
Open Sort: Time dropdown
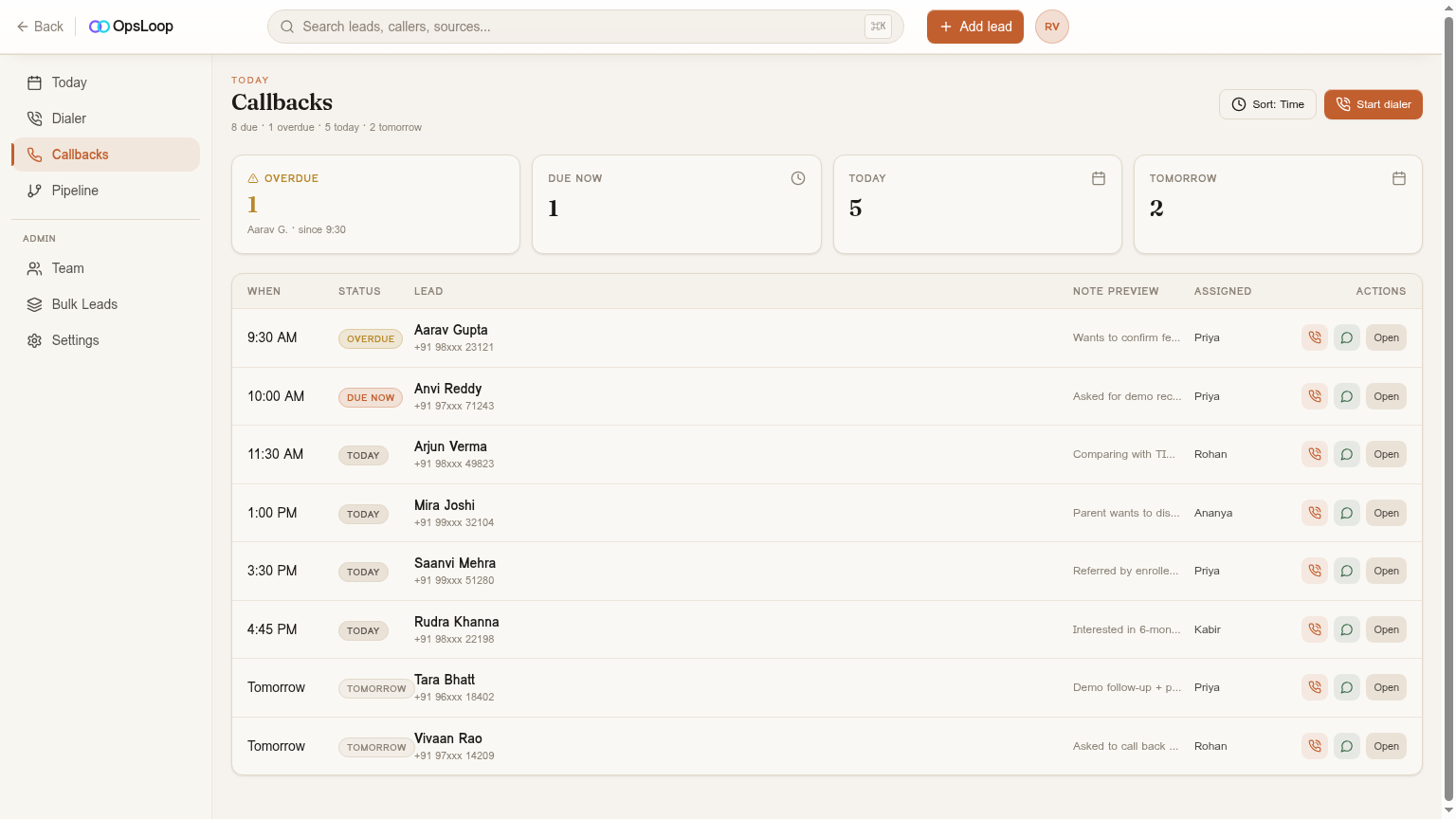click(1267, 104)
